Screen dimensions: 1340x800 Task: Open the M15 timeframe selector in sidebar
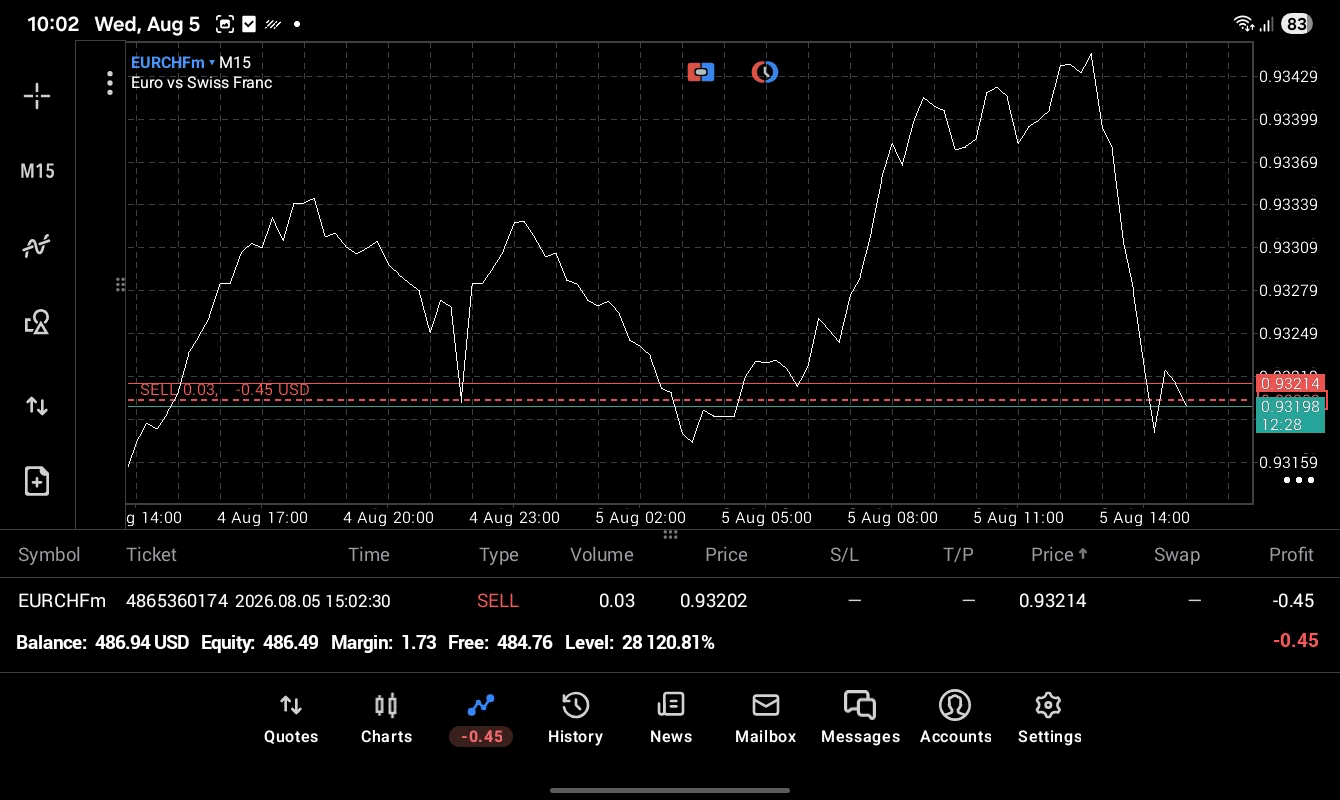tap(37, 171)
